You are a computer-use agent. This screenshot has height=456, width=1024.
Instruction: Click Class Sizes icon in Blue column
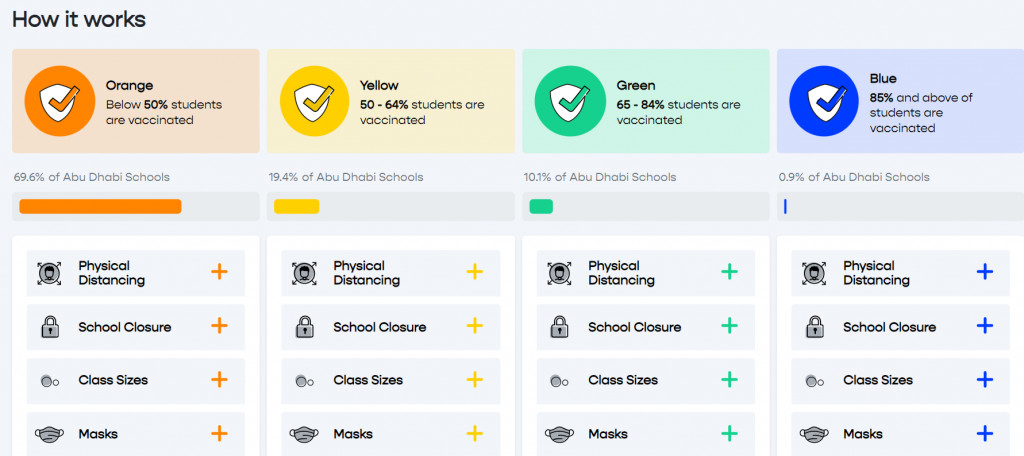(814, 380)
